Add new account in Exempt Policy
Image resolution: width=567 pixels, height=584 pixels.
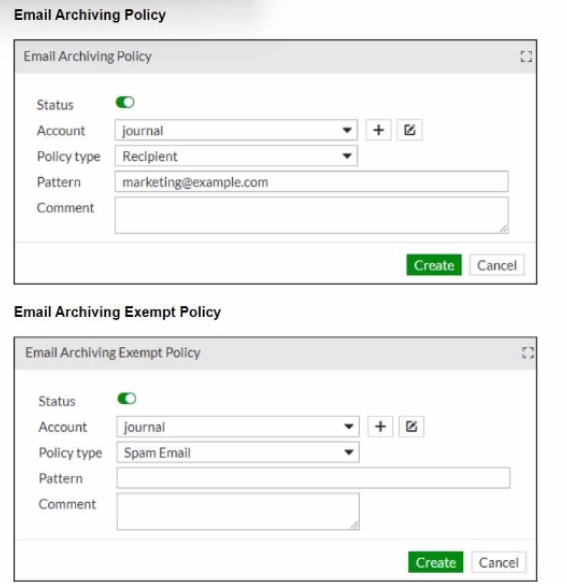click(x=380, y=426)
